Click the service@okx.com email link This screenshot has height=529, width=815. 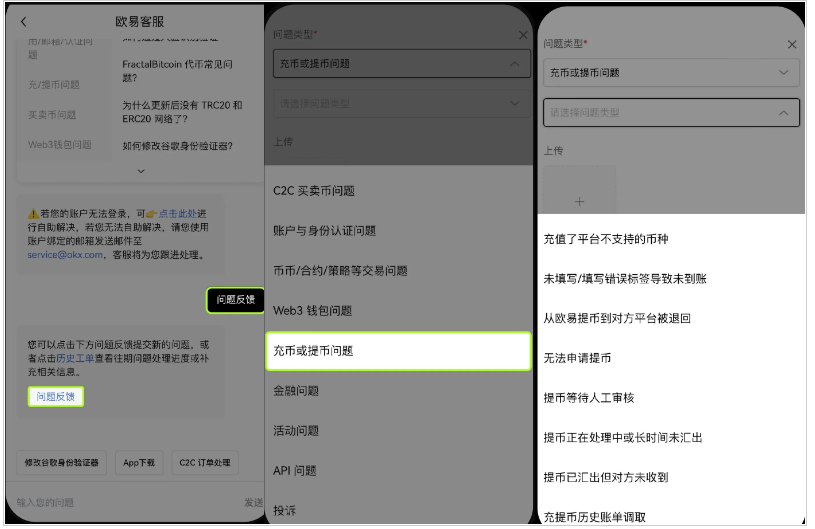[65, 255]
